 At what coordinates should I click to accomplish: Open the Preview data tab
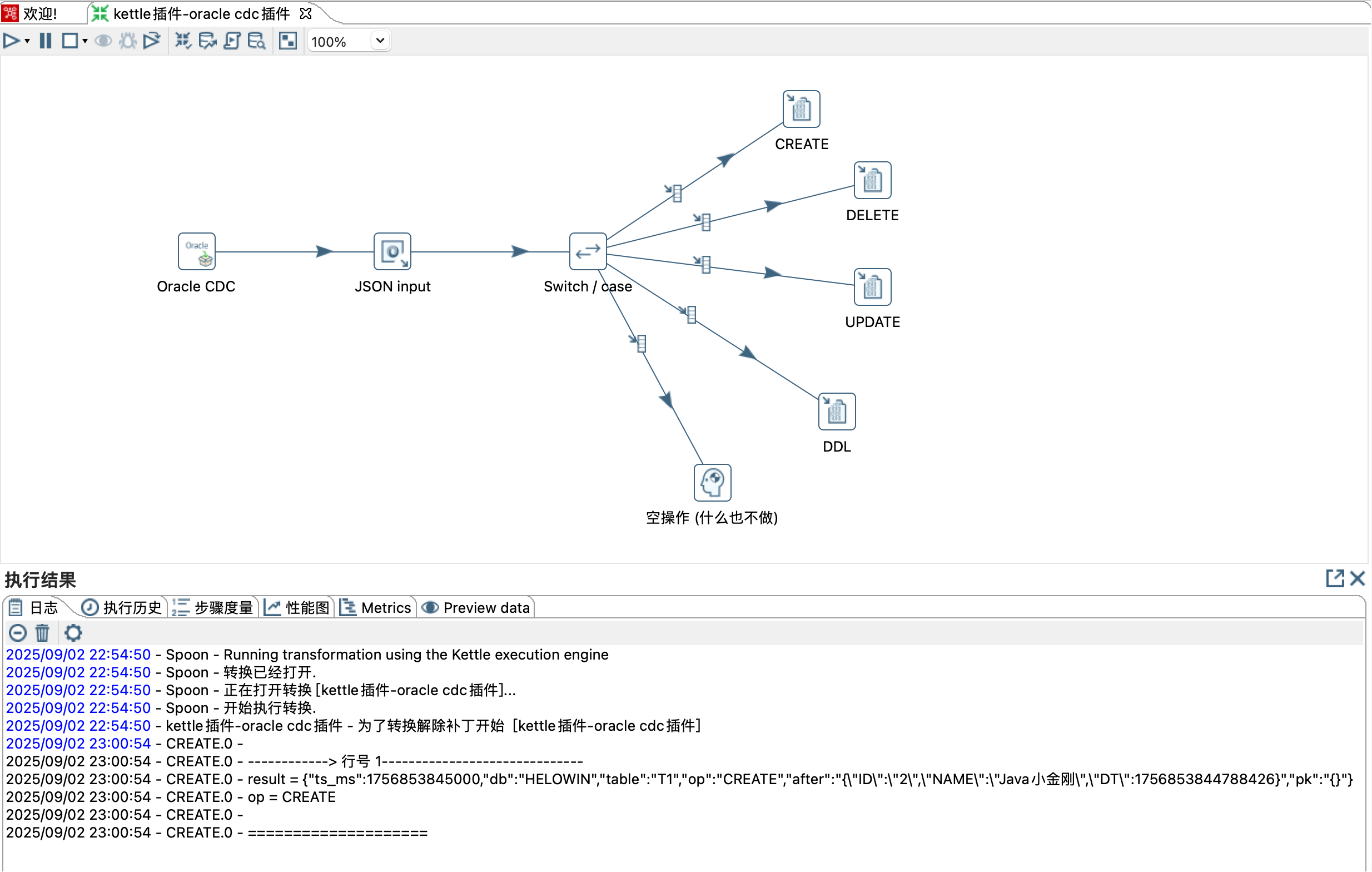coord(477,607)
